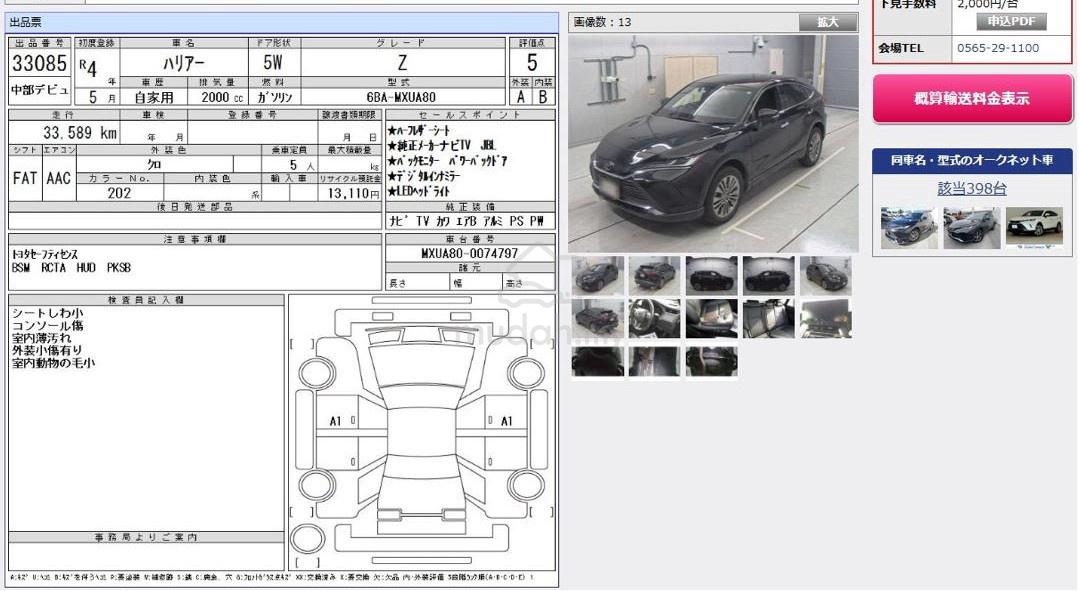Open the last thumbnail in second row
Viewport: 1080px width, 591px height.
826,318
